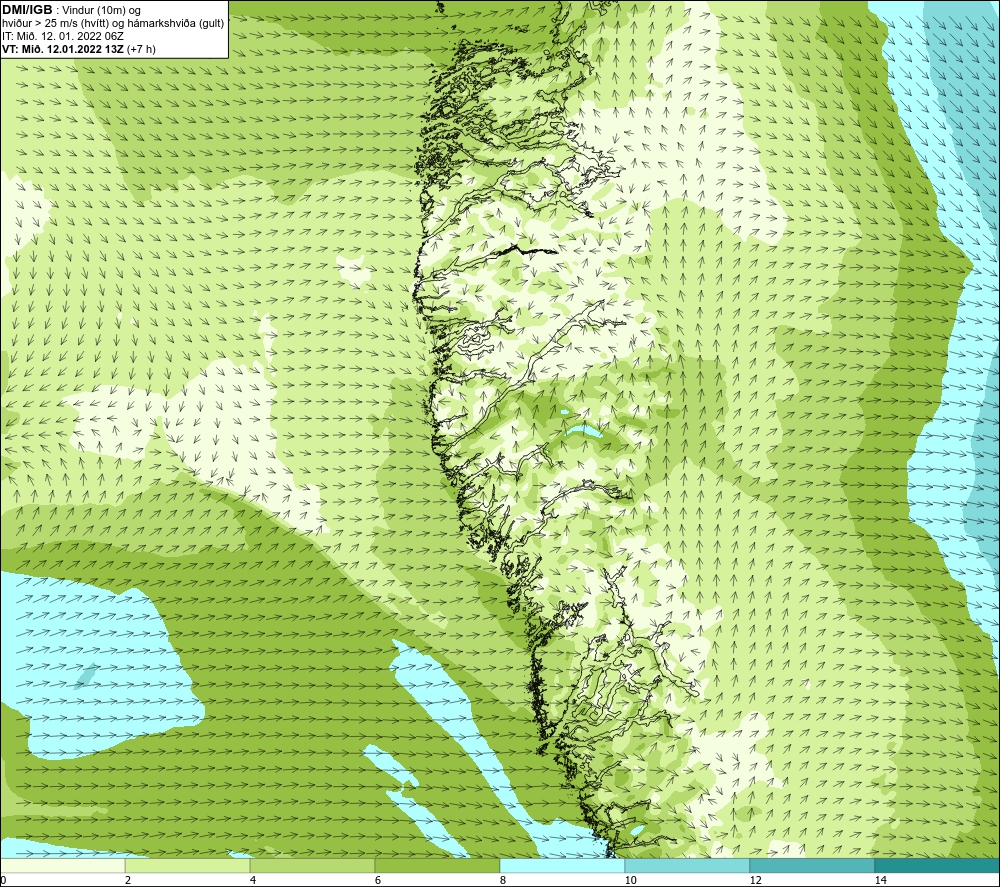Click the '4' label on the wind scale

pos(253,881)
